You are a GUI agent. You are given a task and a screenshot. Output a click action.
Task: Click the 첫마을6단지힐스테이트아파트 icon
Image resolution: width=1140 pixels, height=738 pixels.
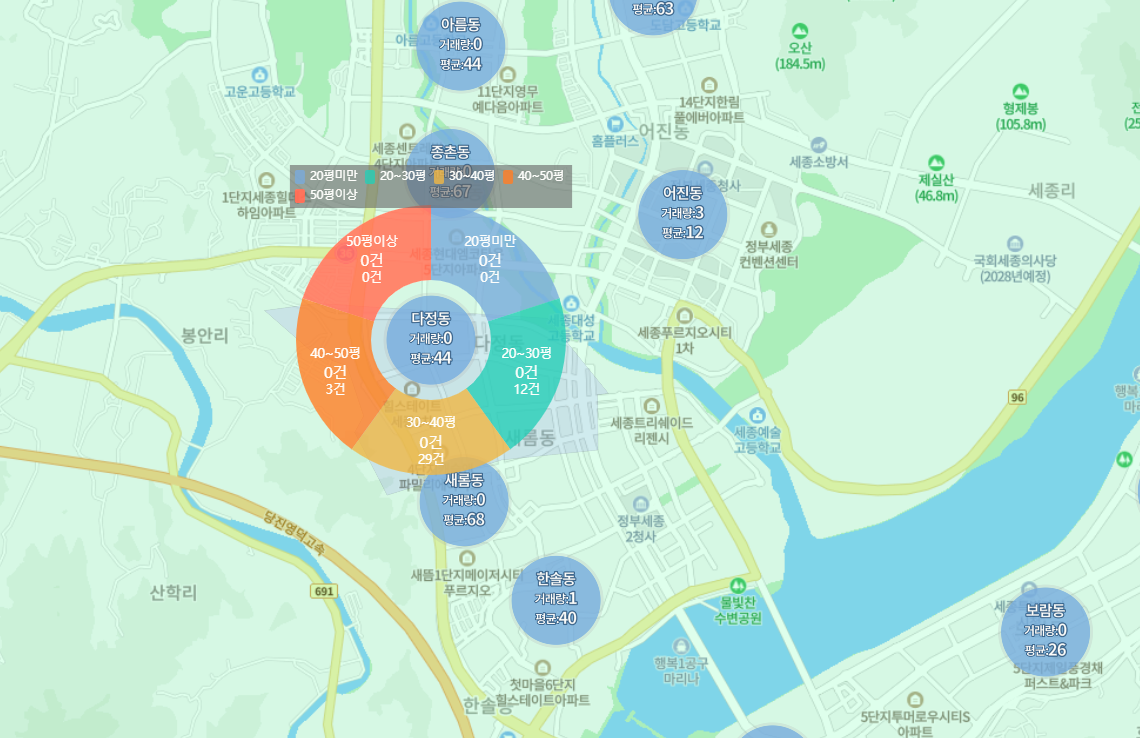[542, 668]
